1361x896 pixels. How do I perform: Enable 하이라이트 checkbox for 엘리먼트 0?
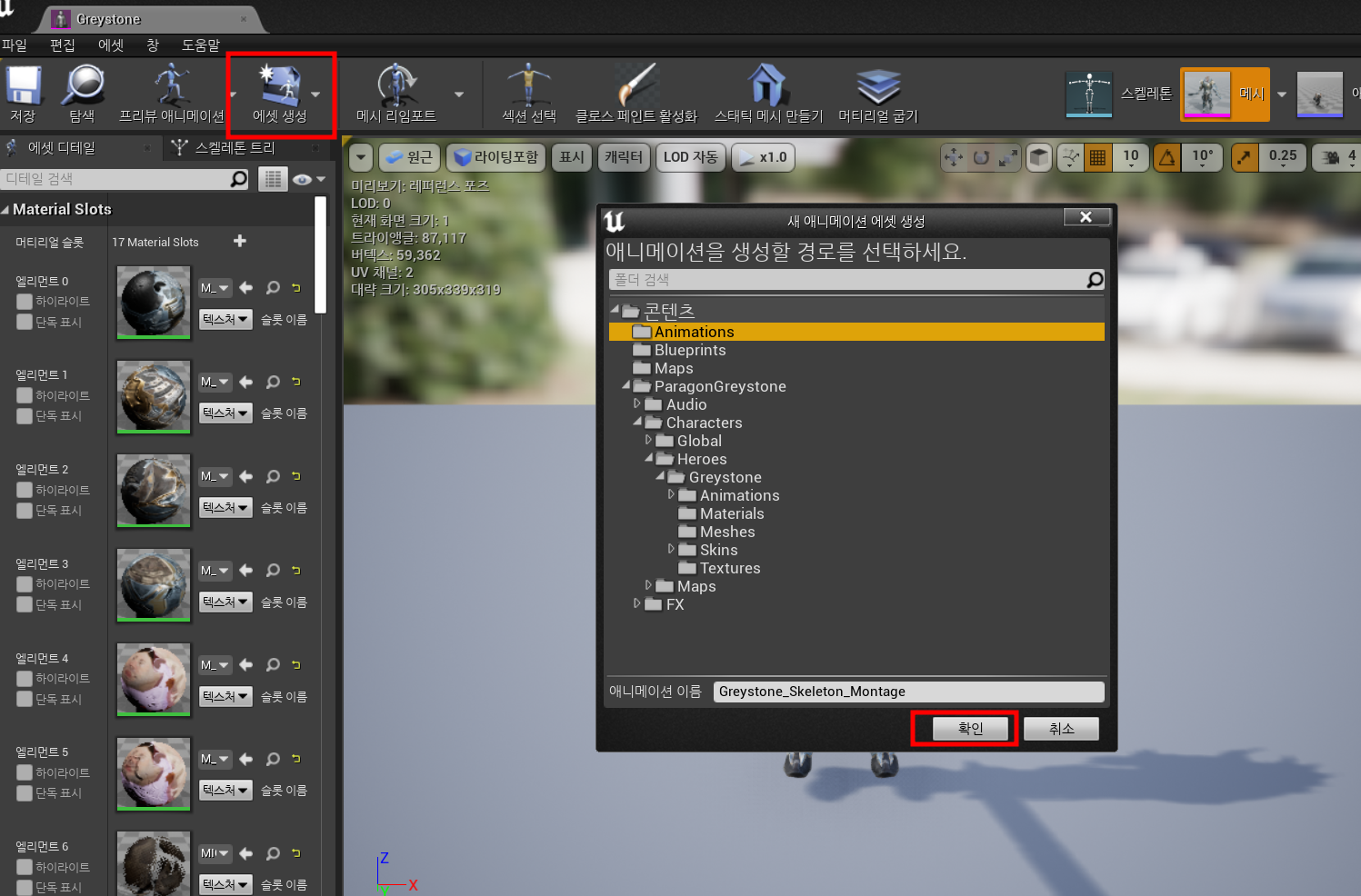click(25, 301)
